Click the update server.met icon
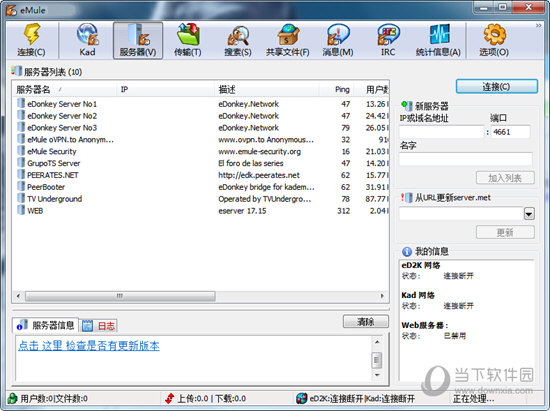Image resolution: width=550 pixels, height=411 pixels. tap(407, 198)
